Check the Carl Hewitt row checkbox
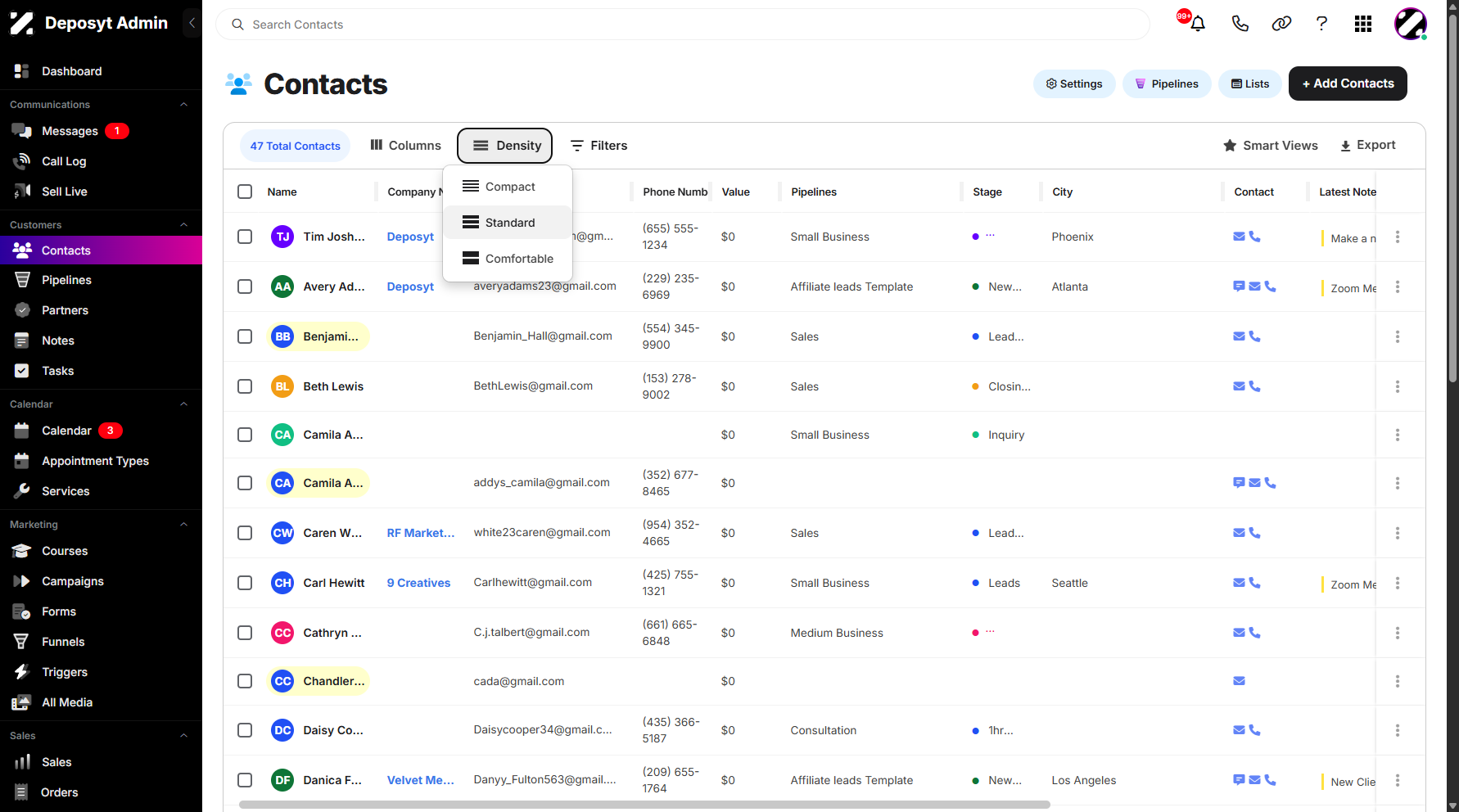Viewport: 1459px width, 812px height. [x=245, y=583]
